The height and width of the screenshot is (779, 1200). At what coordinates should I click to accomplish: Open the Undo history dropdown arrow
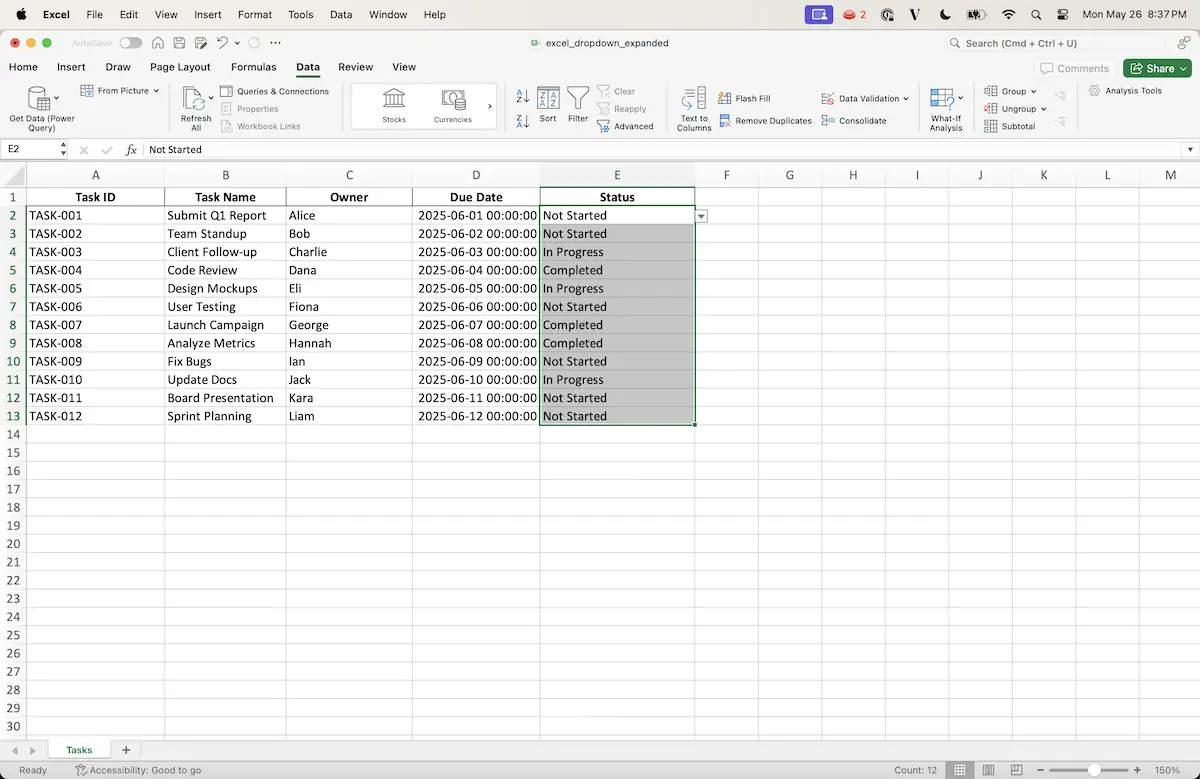[x=237, y=43]
